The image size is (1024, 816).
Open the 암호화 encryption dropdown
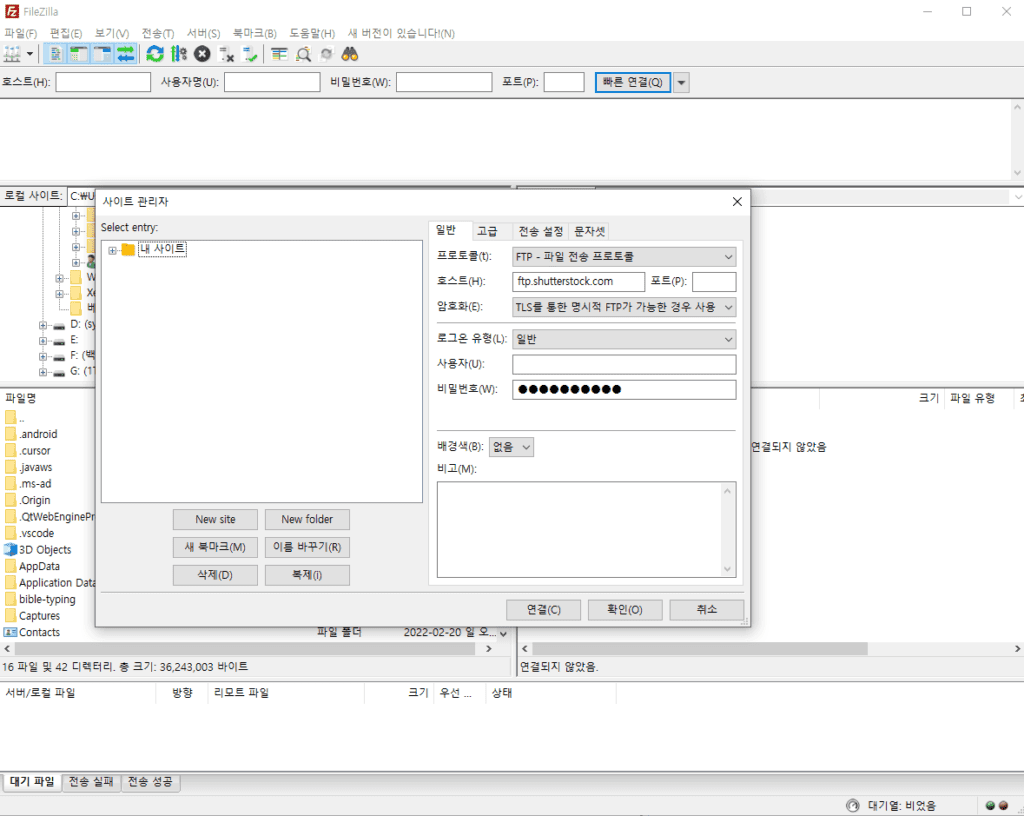[x=624, y=307]
